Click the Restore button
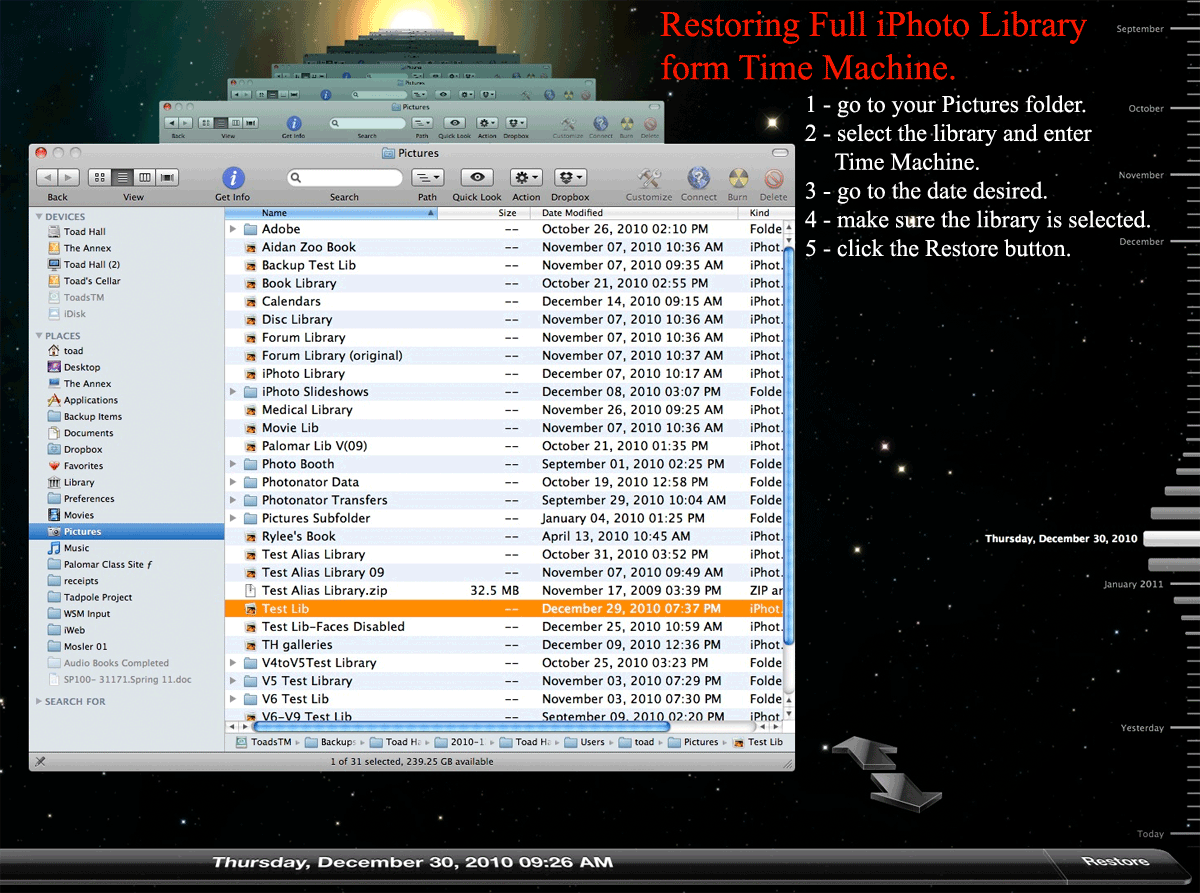The image size is (1200, 893). [x=1115, y=862]
